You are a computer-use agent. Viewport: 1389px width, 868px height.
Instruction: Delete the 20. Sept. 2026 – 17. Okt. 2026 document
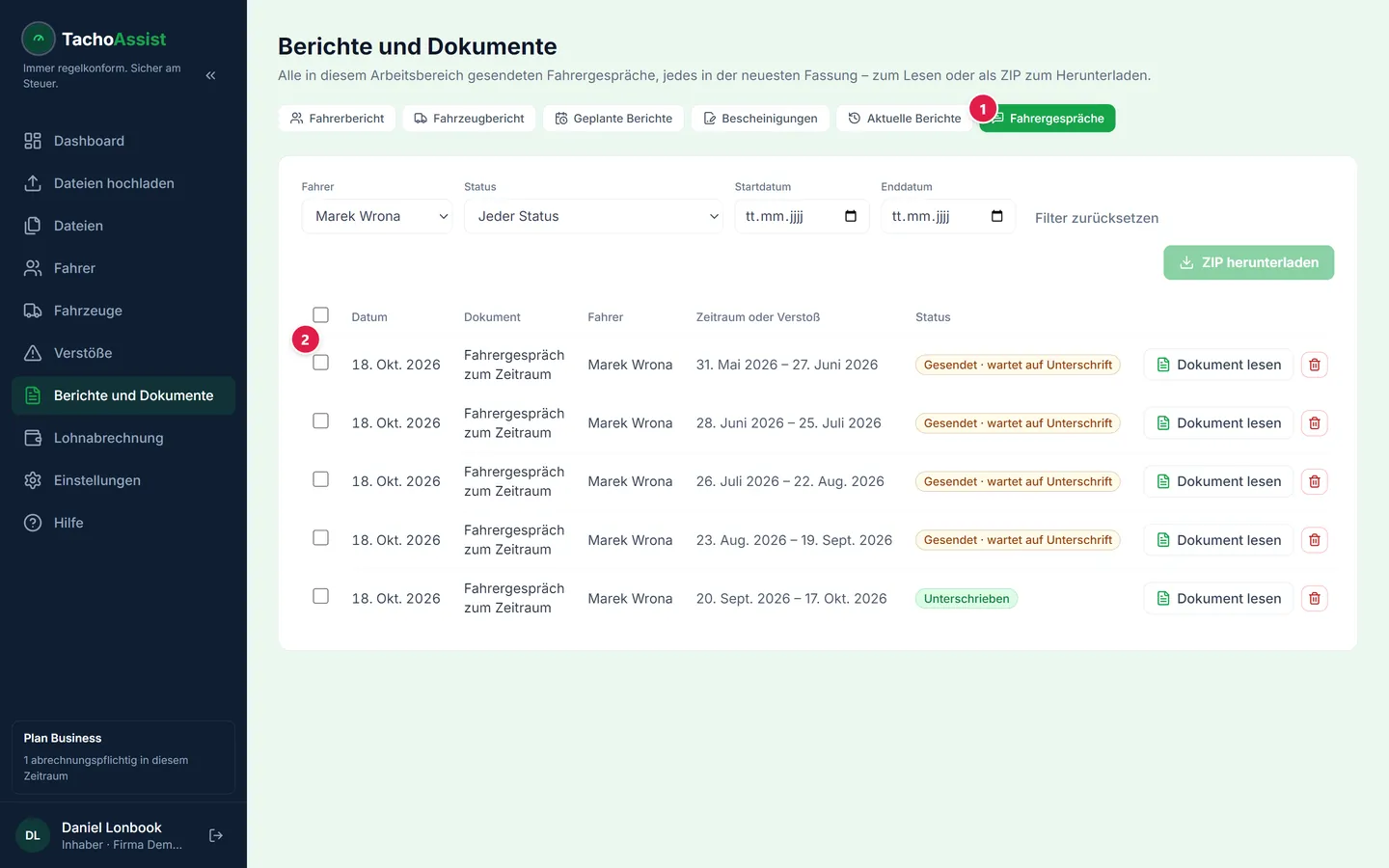point(1314,599)
